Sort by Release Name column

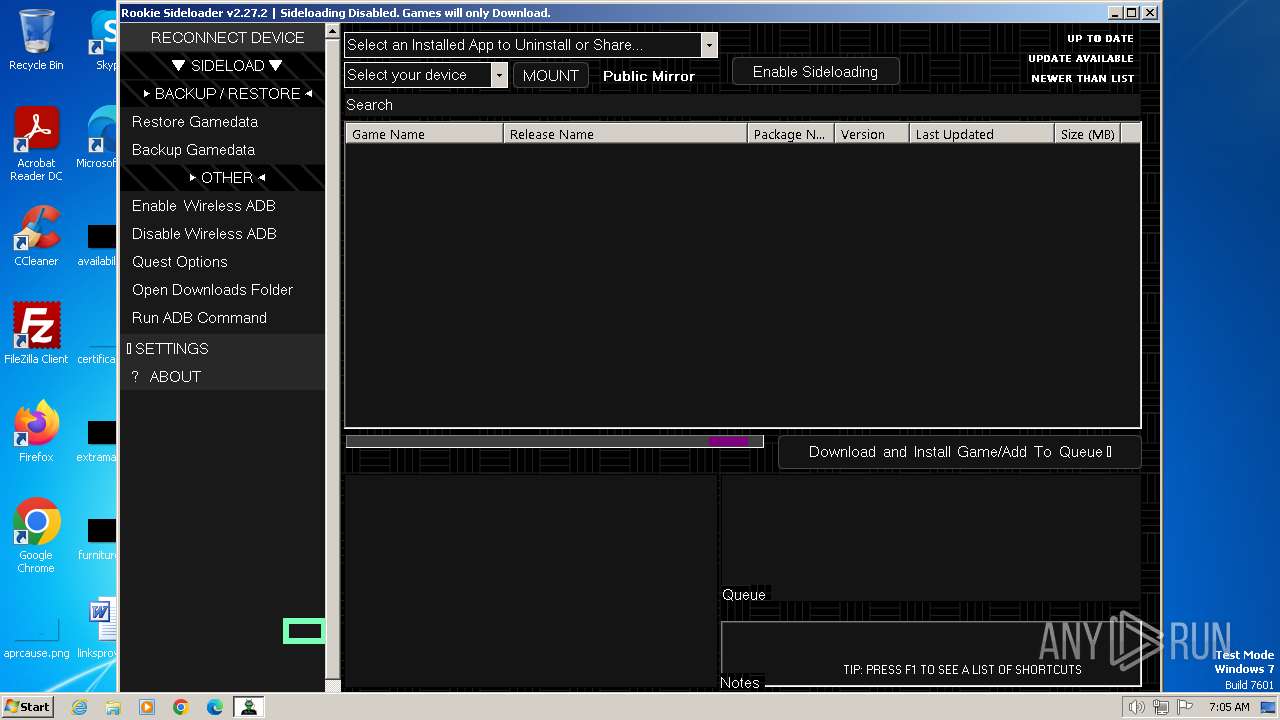point(625,134)
